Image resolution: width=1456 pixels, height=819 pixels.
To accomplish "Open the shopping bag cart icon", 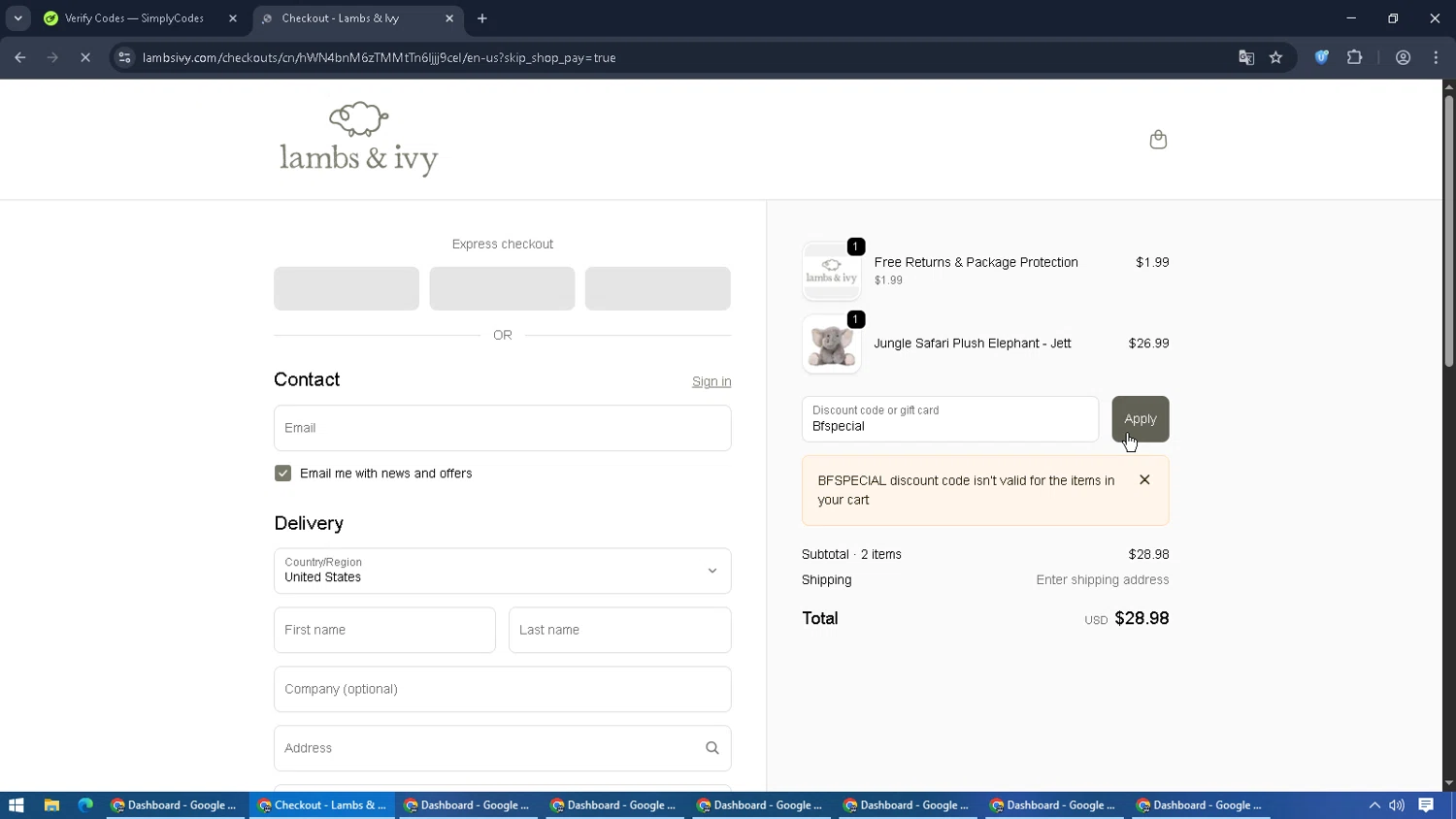I will tap(1158, 140).
